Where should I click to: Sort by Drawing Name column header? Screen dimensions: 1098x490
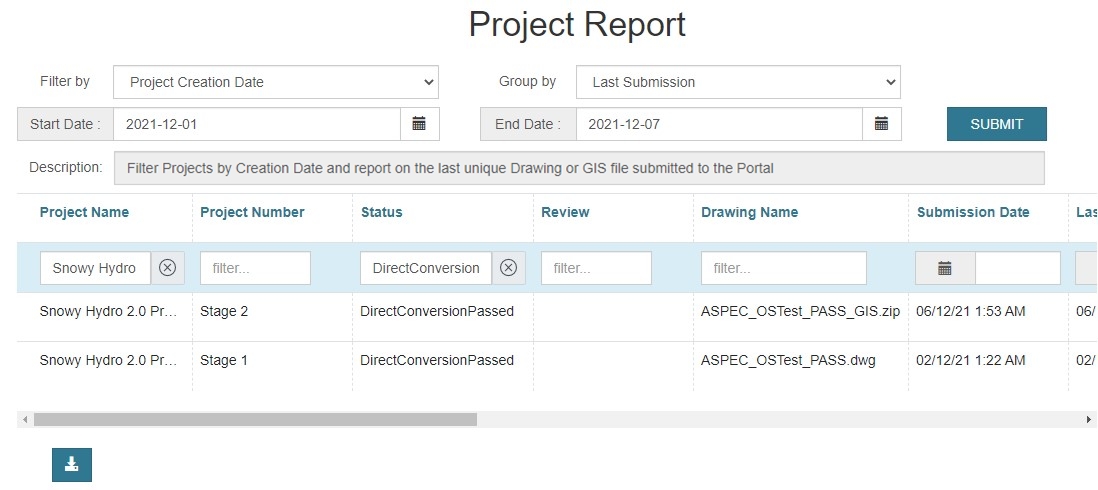[x=749, y=212]
